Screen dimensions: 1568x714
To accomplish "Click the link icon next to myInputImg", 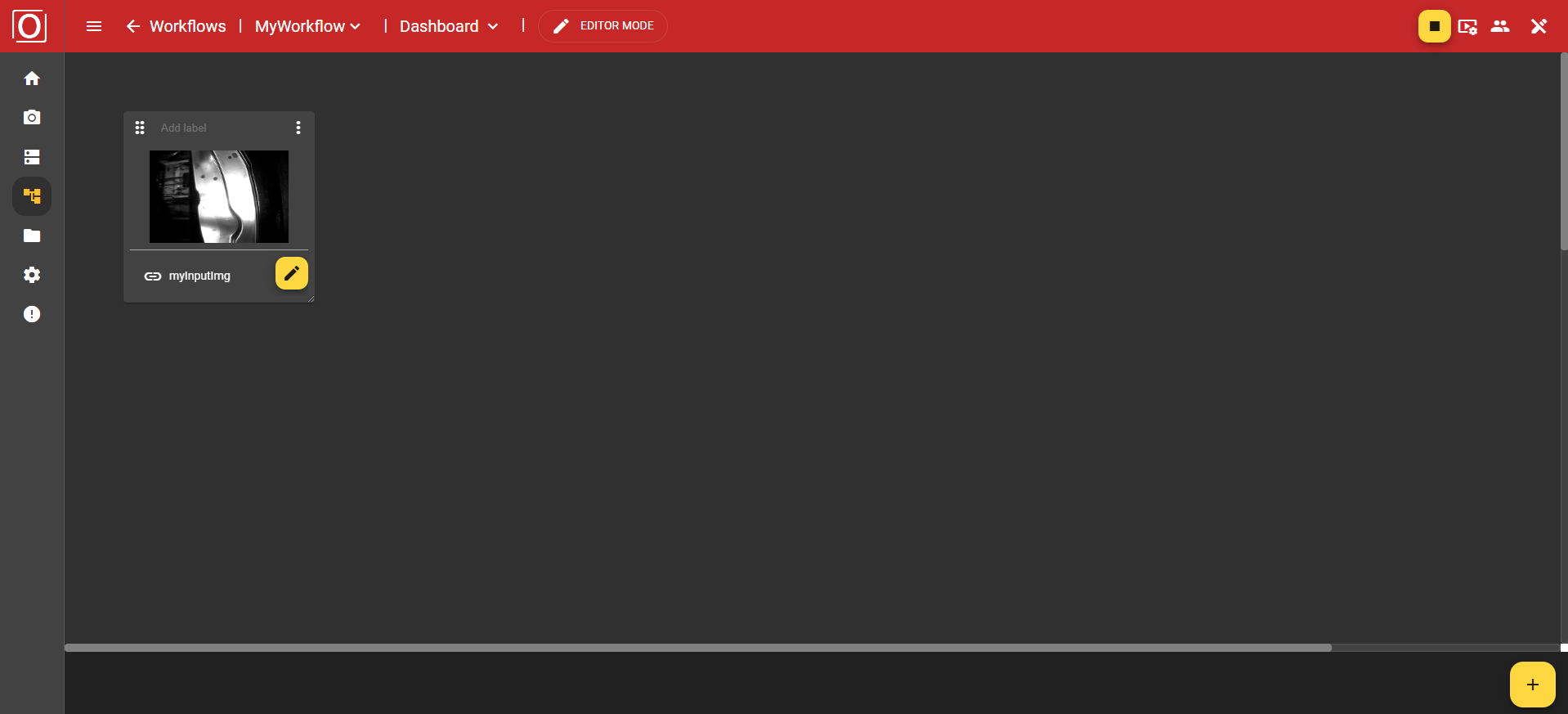I will [x=153, y=276].
